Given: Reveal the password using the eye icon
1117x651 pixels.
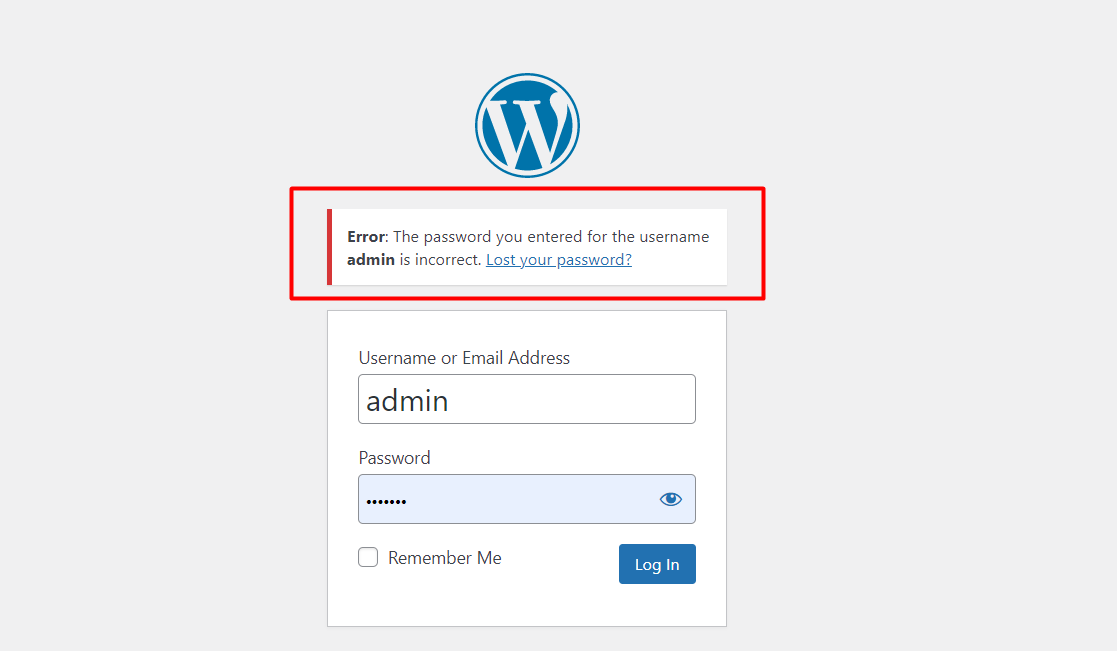Looking at the screenshot, I should pos(670,498).
